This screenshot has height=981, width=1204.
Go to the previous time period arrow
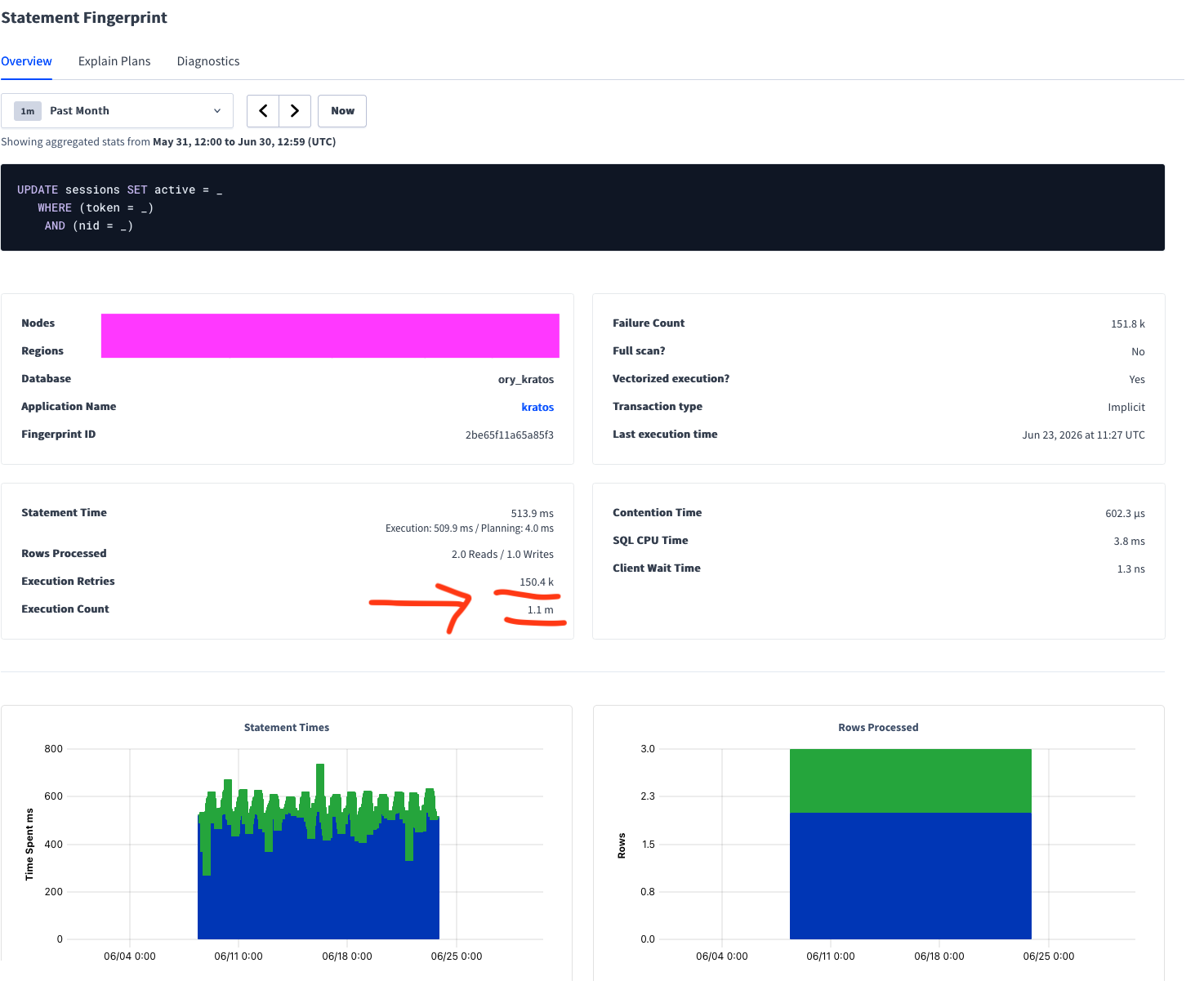pos(263,111)
